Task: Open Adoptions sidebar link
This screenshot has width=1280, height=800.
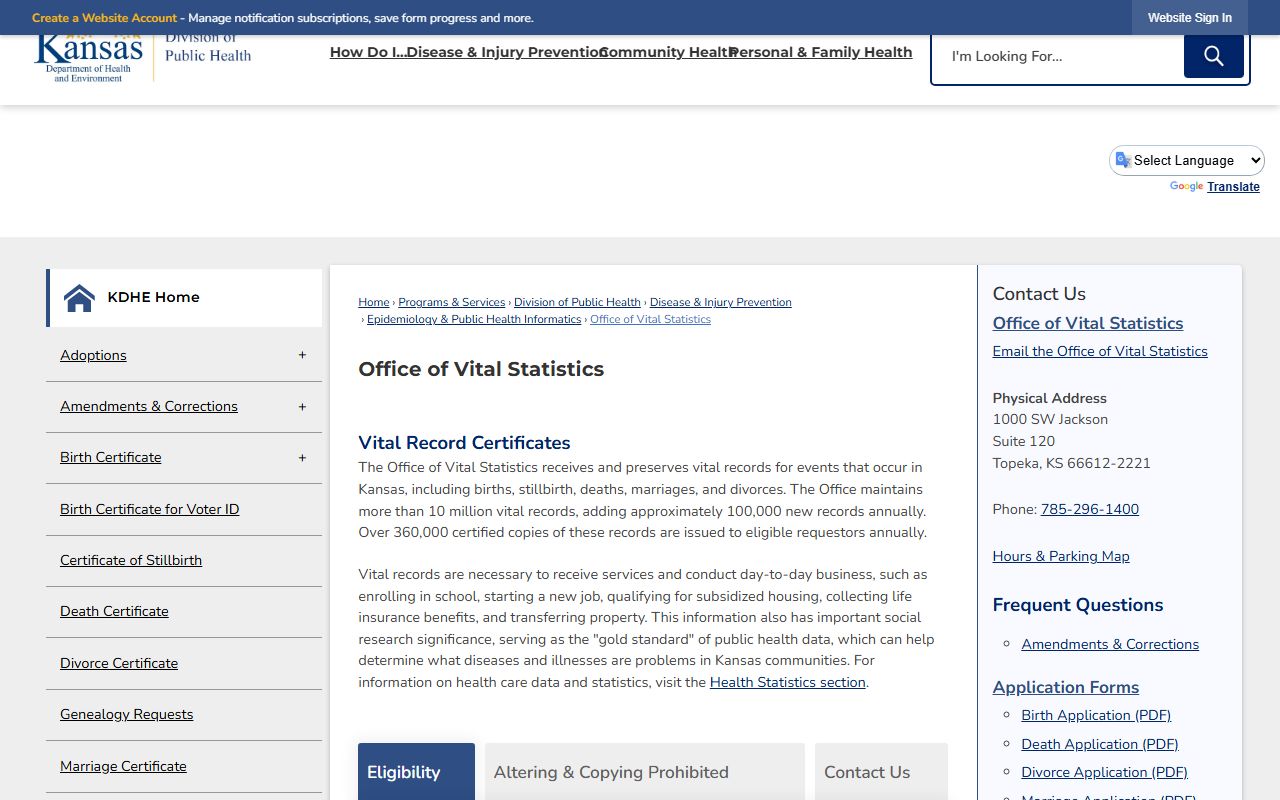Action: [x=93, y=355]
